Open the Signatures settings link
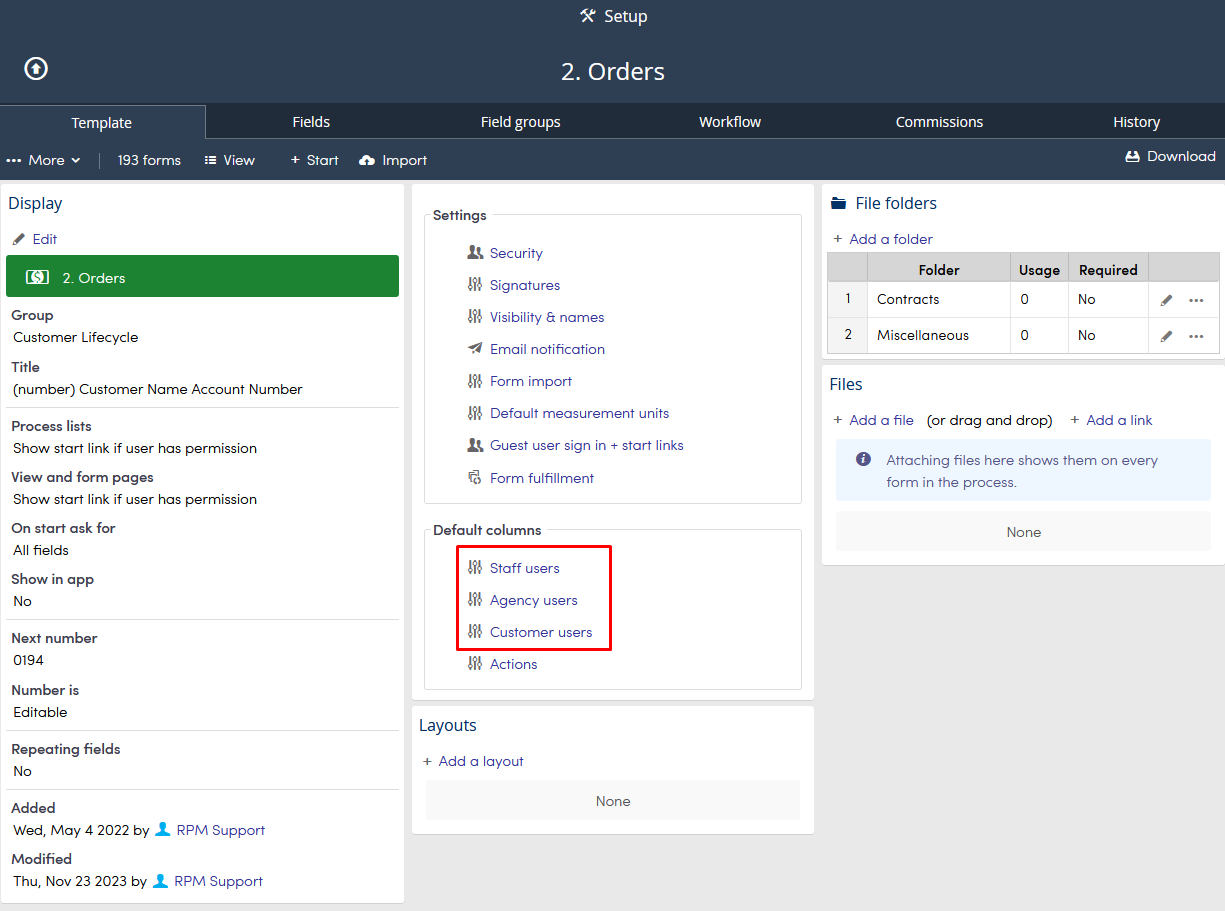Screen dimensions: 1225x911 click(525, 285)
